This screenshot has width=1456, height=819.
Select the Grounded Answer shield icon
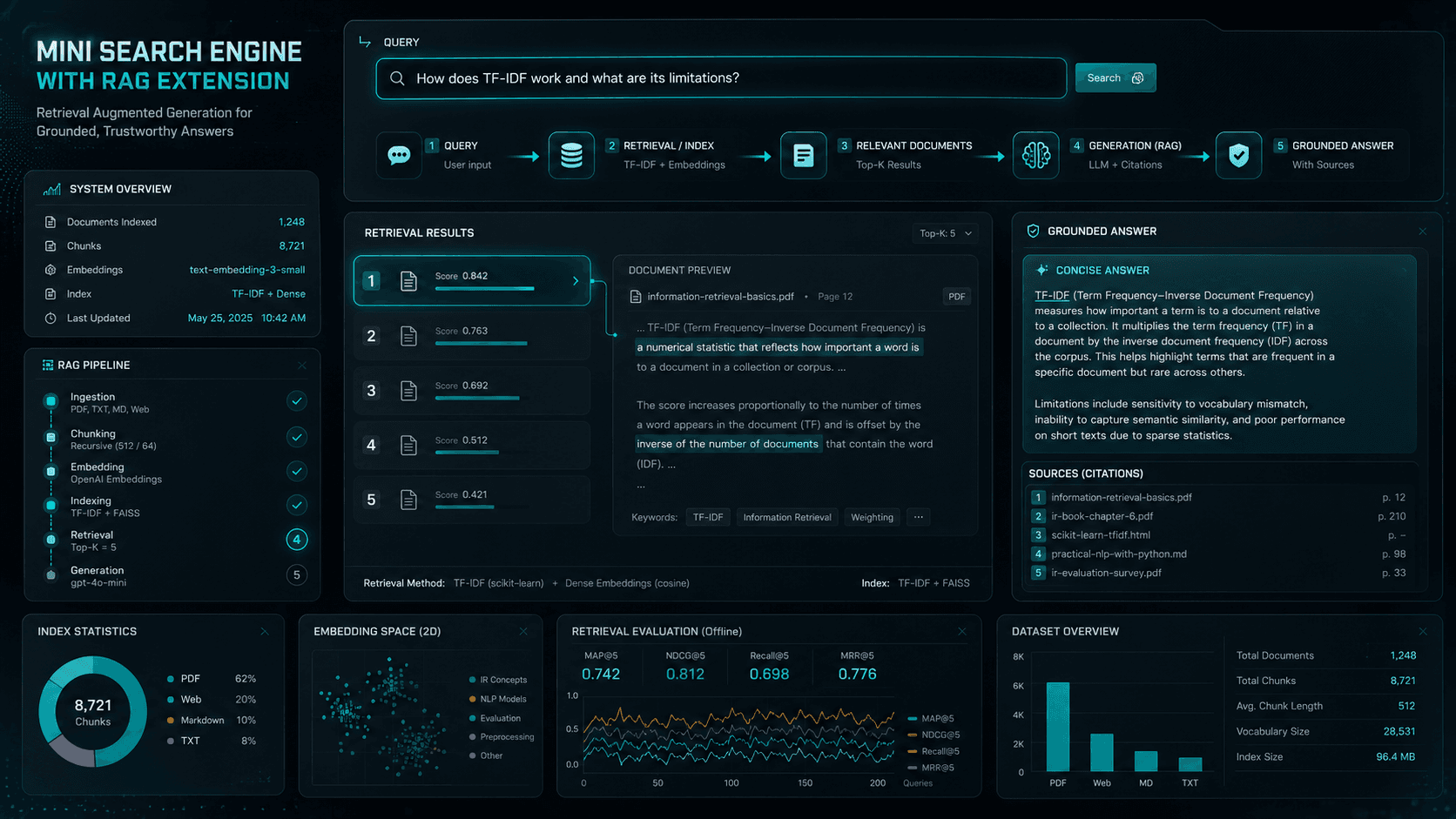click(1238, 155)
